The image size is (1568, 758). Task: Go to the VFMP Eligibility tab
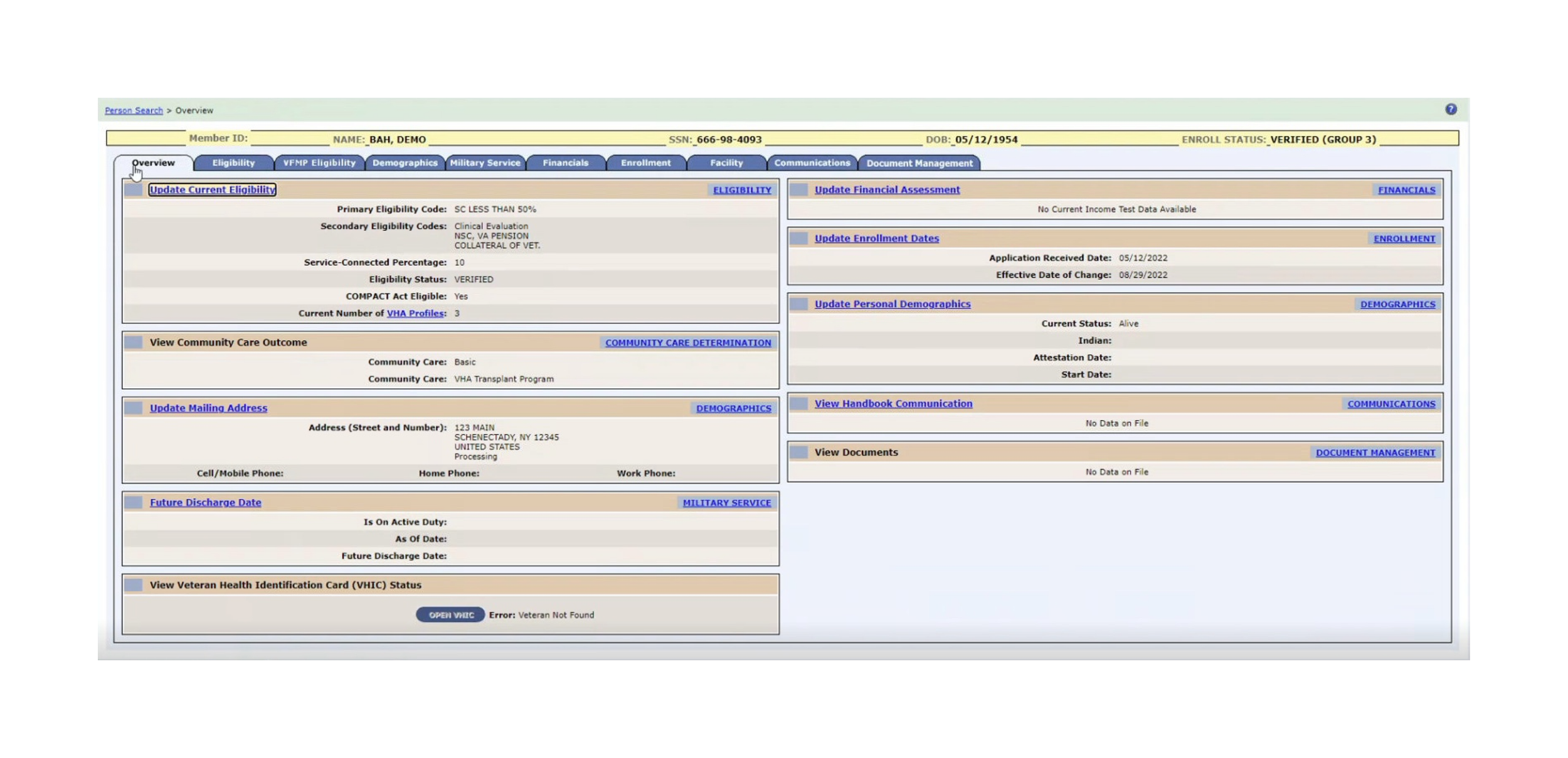coord(319,163)
